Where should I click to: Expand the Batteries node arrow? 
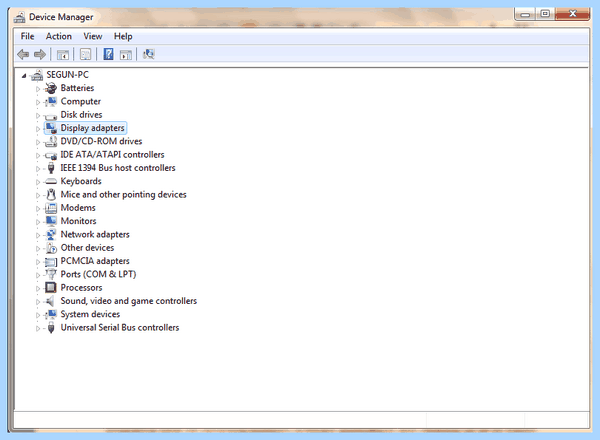[x=38, y=89]
